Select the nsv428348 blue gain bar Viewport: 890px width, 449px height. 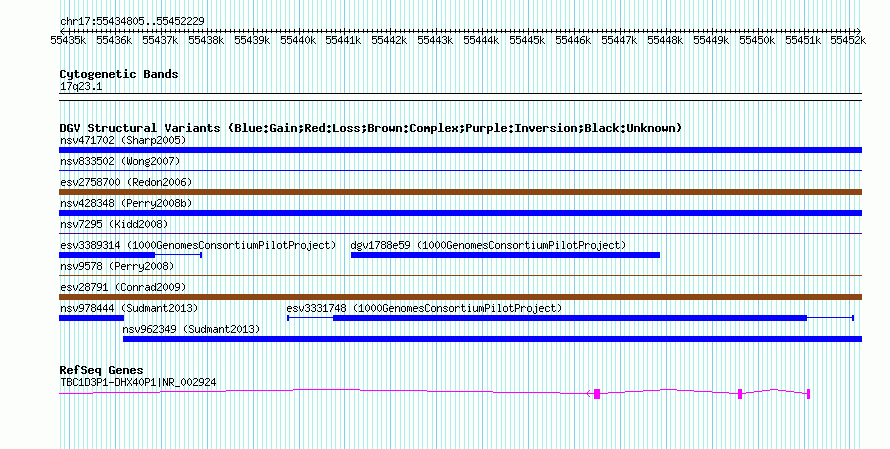[460, 213]
